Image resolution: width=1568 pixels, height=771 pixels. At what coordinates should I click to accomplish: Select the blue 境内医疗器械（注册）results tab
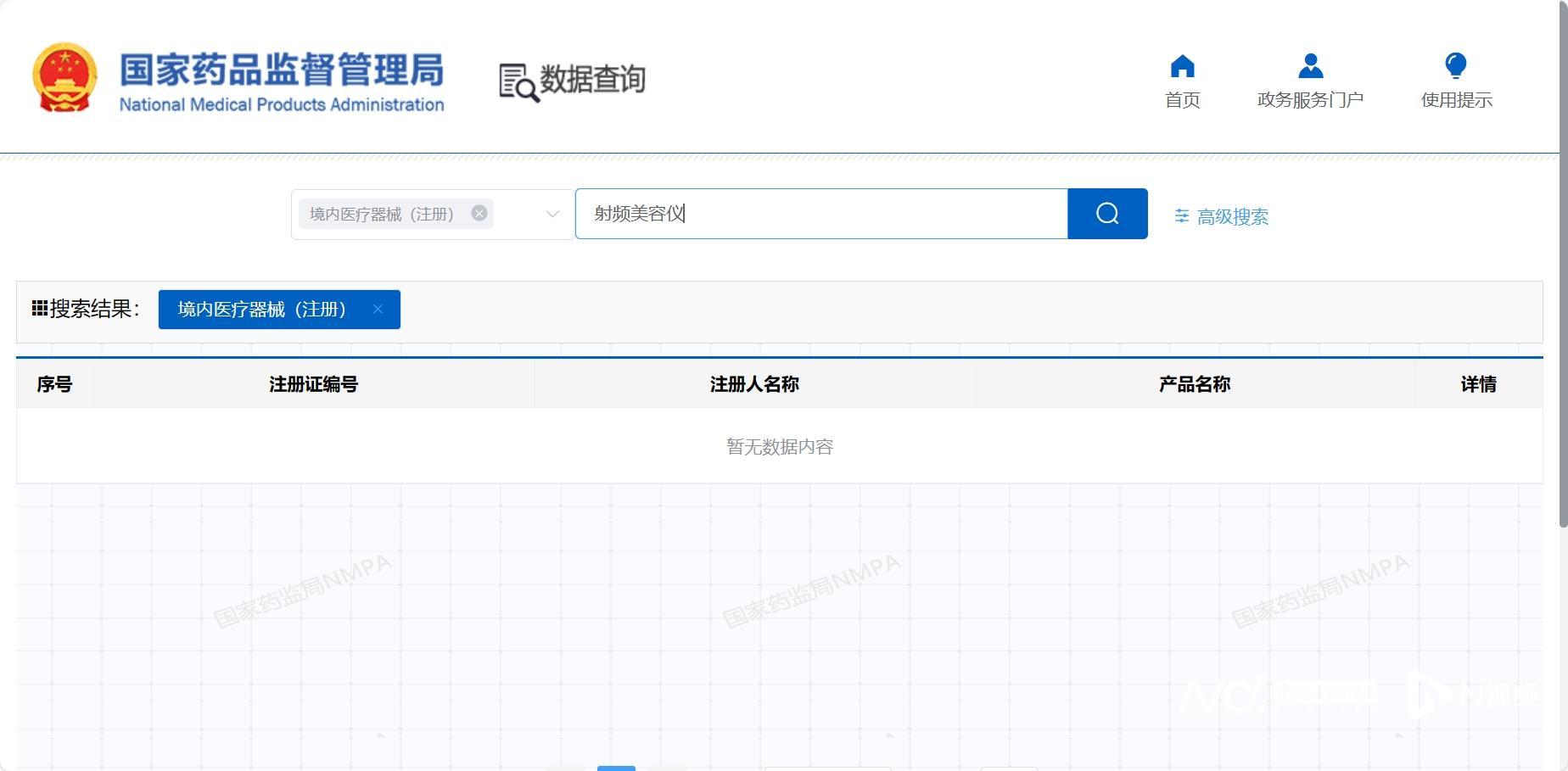click(x=261, y=310)
